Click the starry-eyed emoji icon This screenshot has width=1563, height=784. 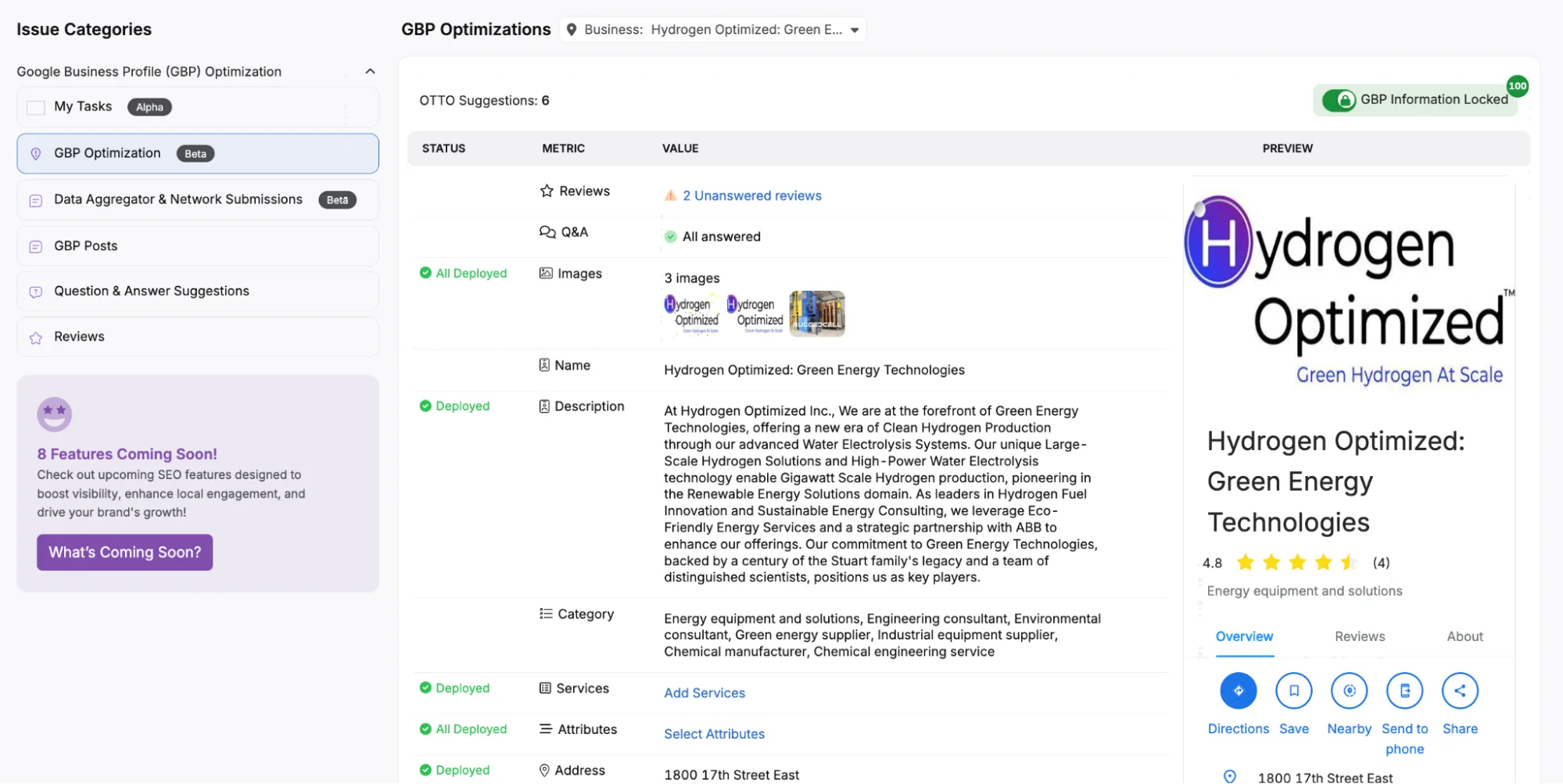pos(54,414)
